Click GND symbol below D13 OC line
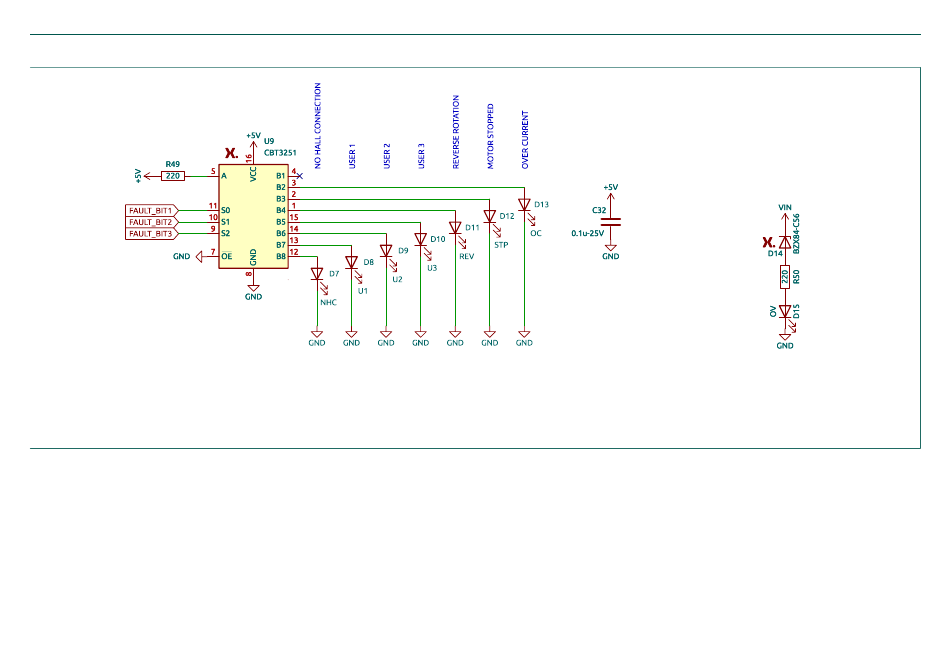The height and width of the screenshot is (655, 950). (524, 338)
